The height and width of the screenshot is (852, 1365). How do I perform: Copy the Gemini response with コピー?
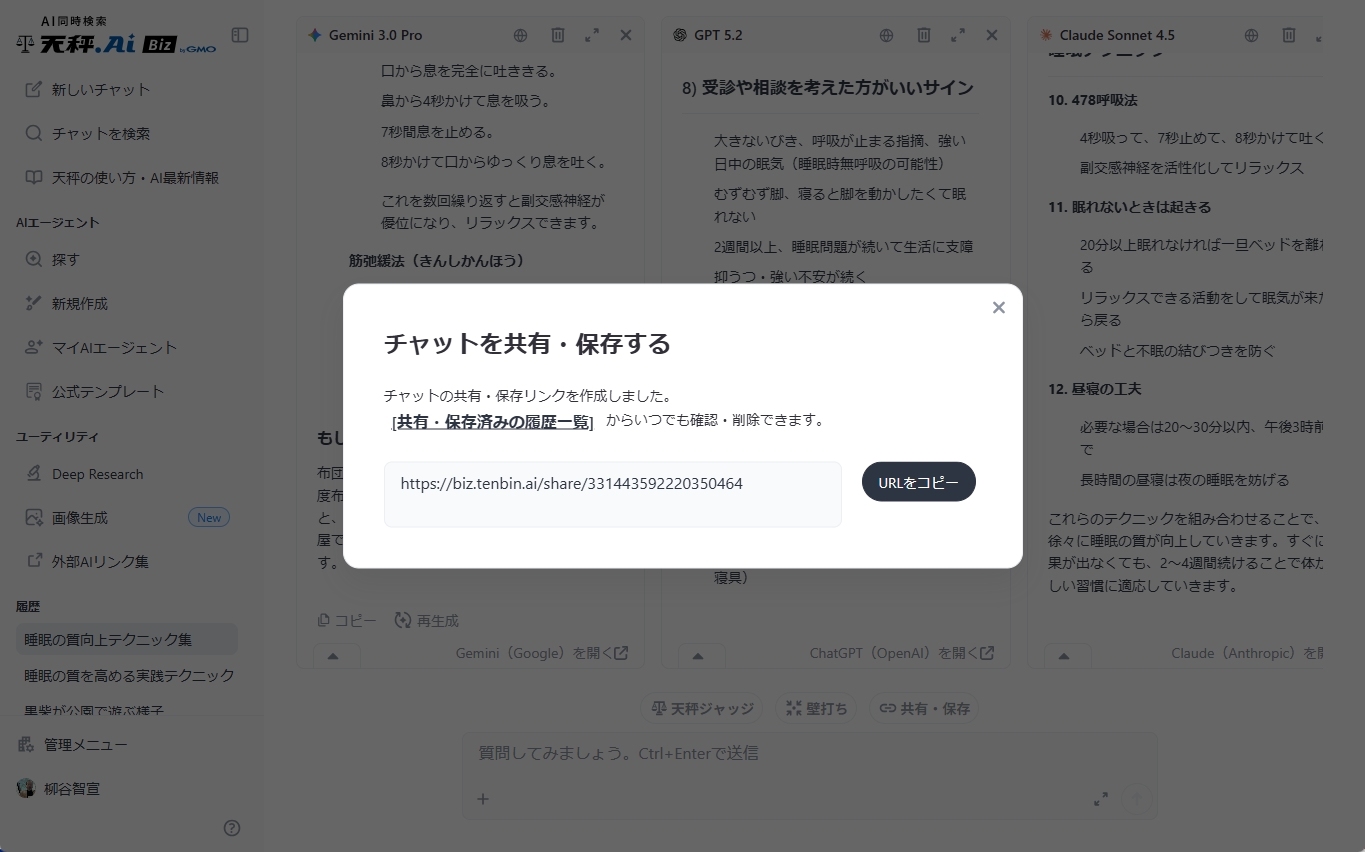tap(346, 620)
